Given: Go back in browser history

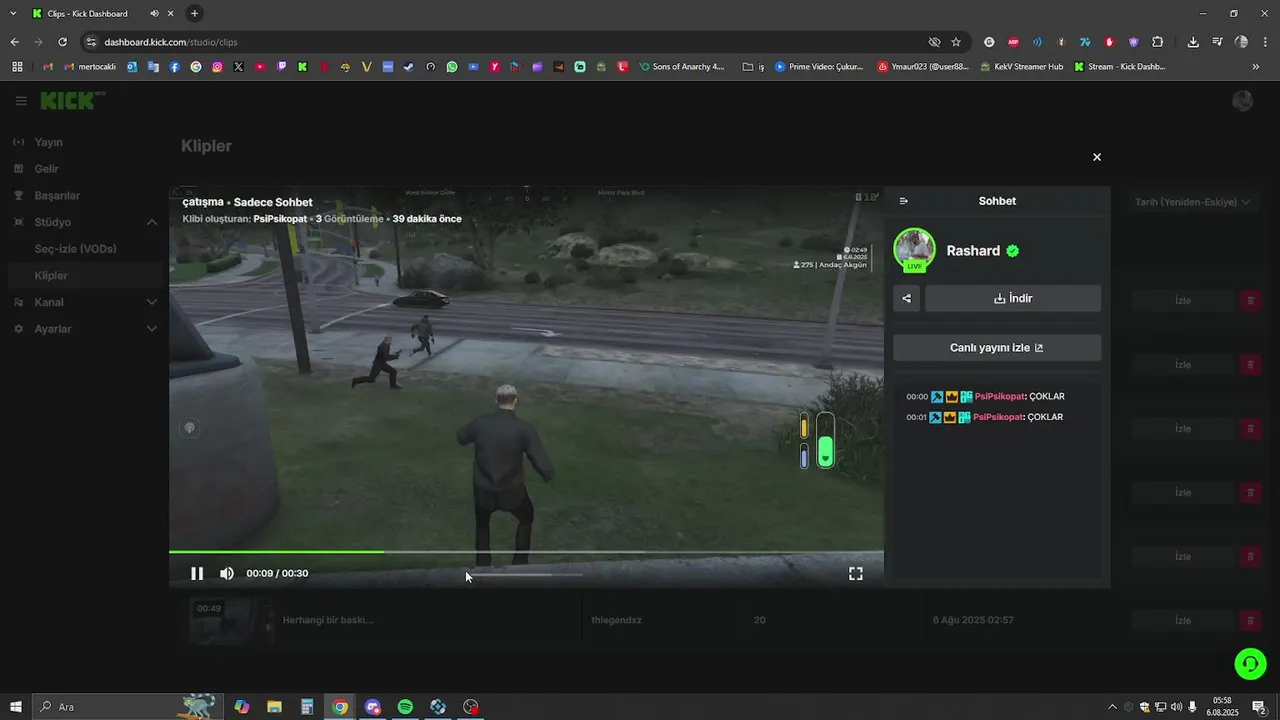Looking at the screenshot, I should point(14,42).
